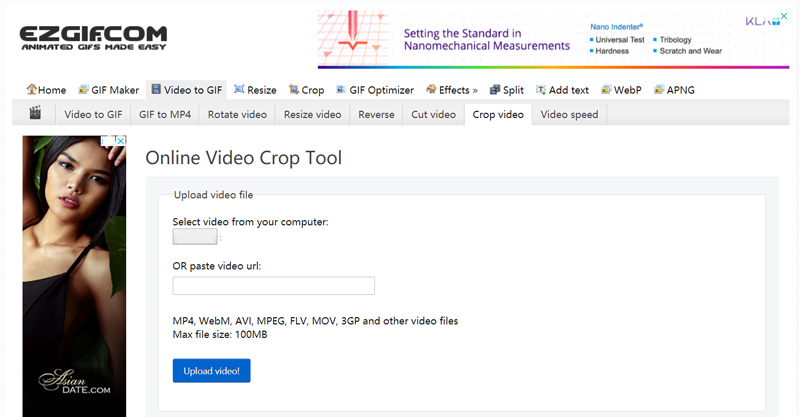Screen dimensions: 800x417
Task: Go to the Cut video tab
Action: pos(433,115)
